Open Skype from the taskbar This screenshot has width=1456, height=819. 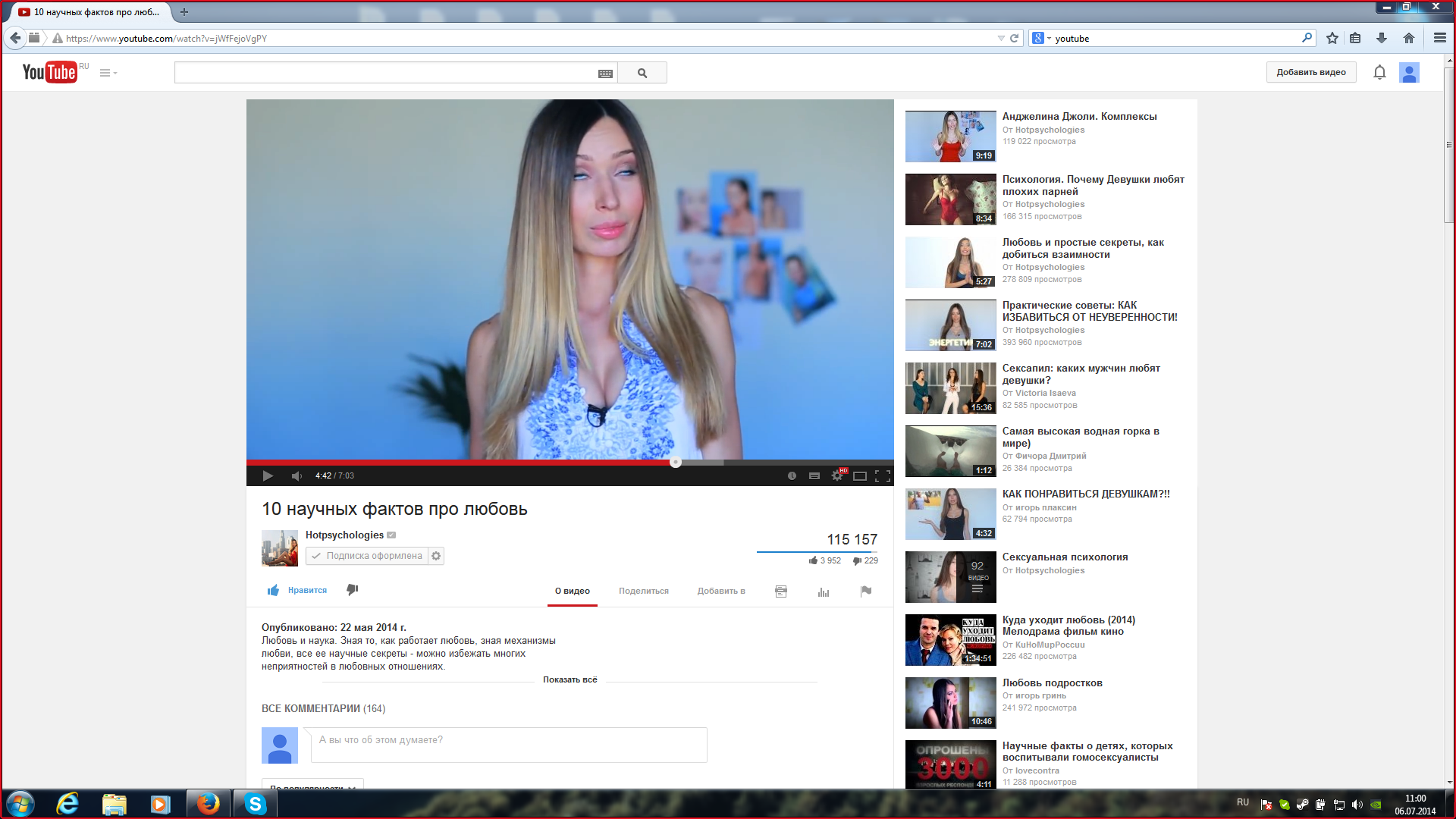[256, 804]
